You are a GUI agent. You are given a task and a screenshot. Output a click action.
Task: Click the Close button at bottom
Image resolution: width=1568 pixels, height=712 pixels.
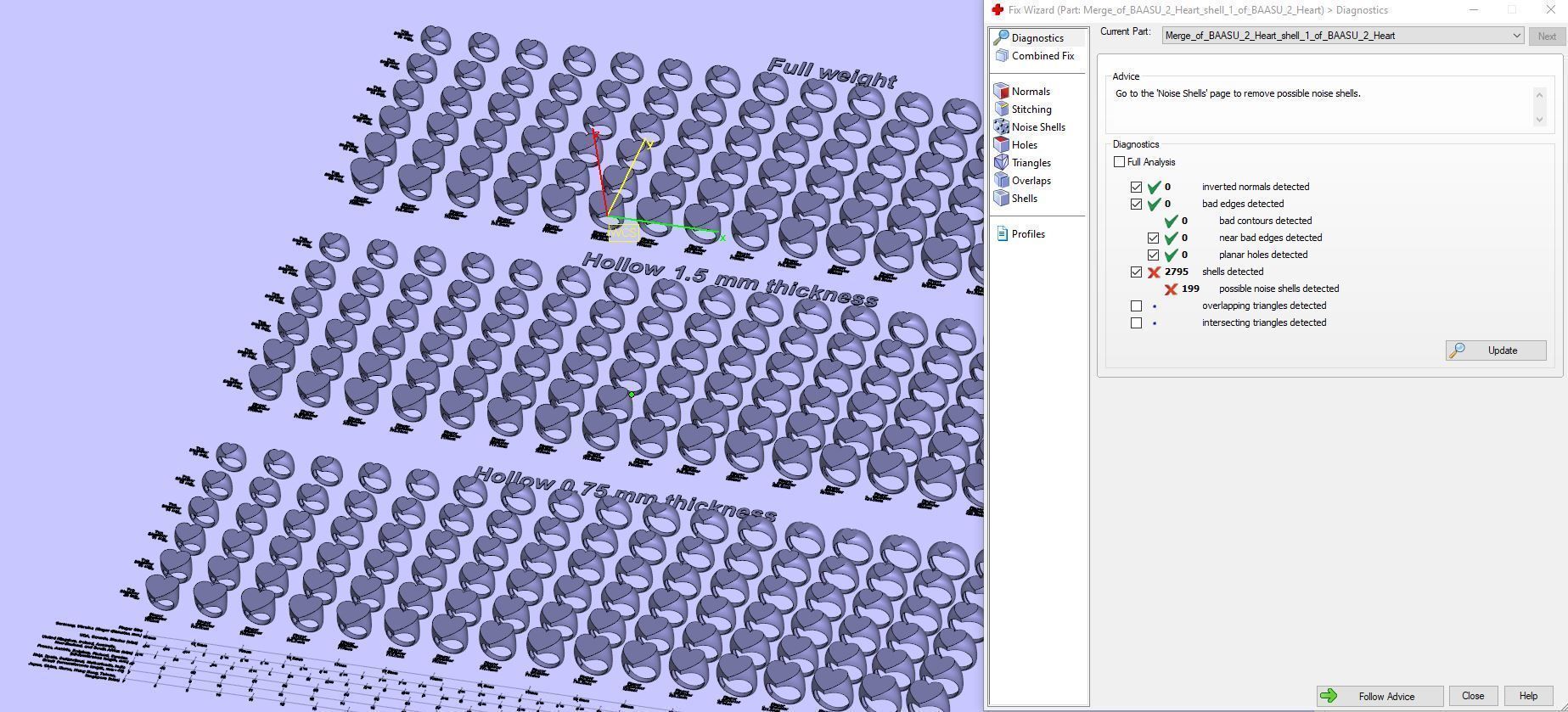(1473, 696)
